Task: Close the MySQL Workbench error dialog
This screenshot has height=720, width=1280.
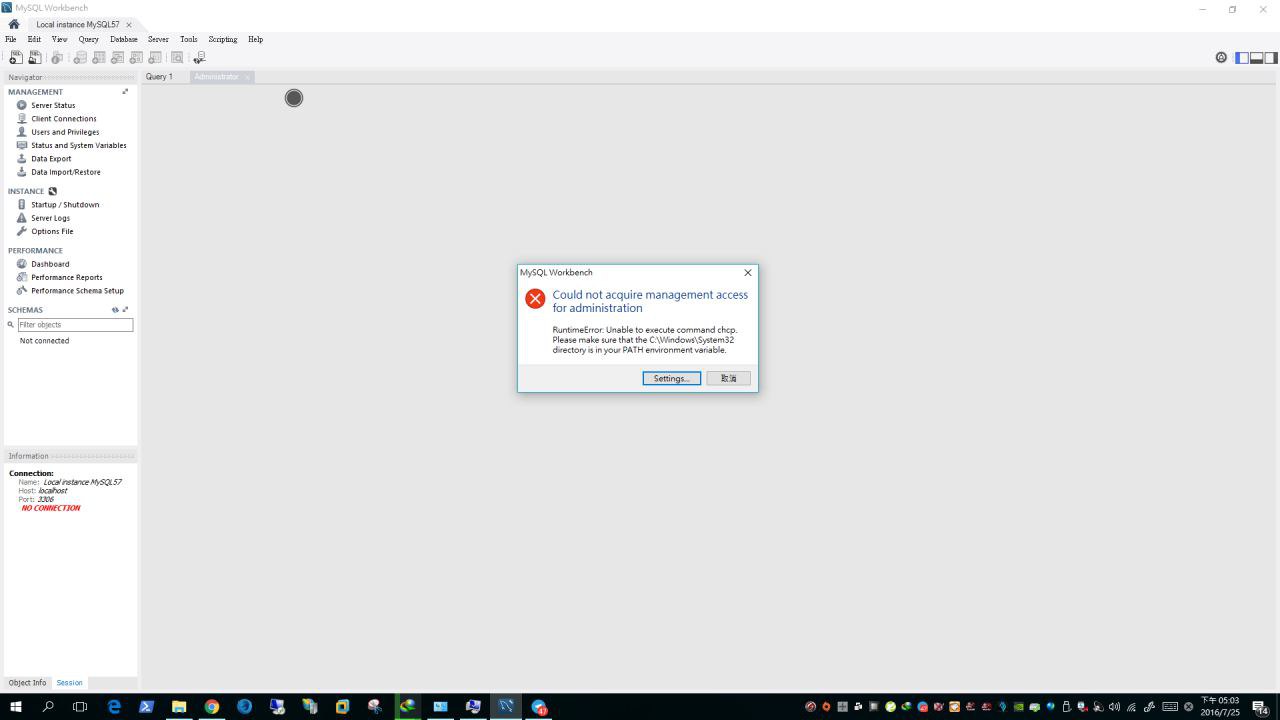Action: pos(747,272)
